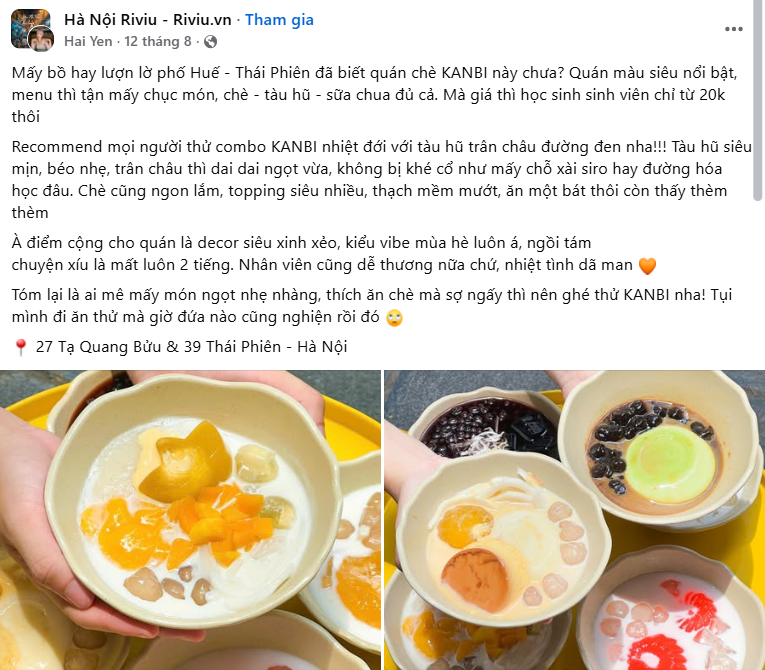Open the Hai Yen author profile link

click(88, 41)
